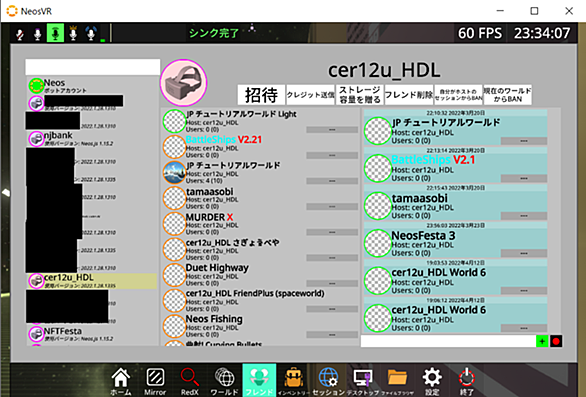Select NFTFesta in the friends list
Image resolution: width=586 pixels, height=397 pixels.
click(92, 334)
